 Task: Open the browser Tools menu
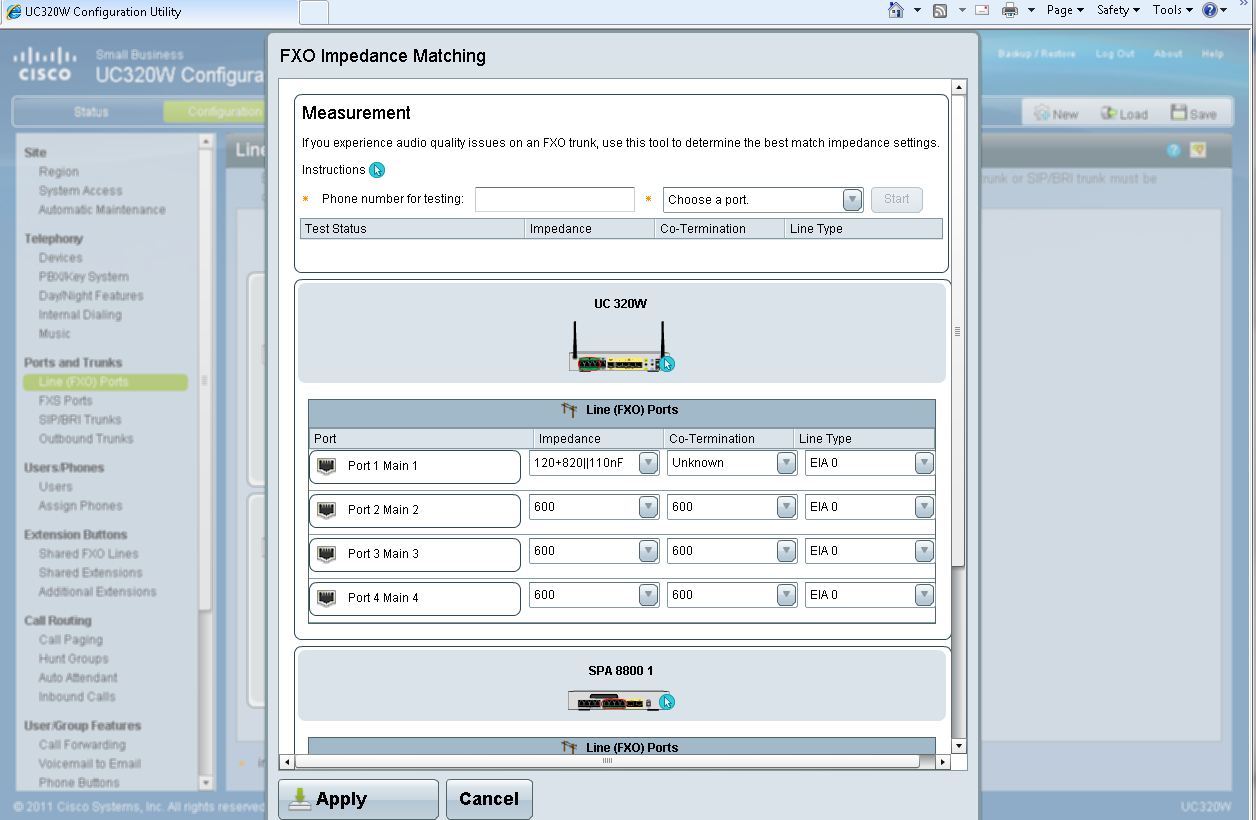tap(1172, 10)
